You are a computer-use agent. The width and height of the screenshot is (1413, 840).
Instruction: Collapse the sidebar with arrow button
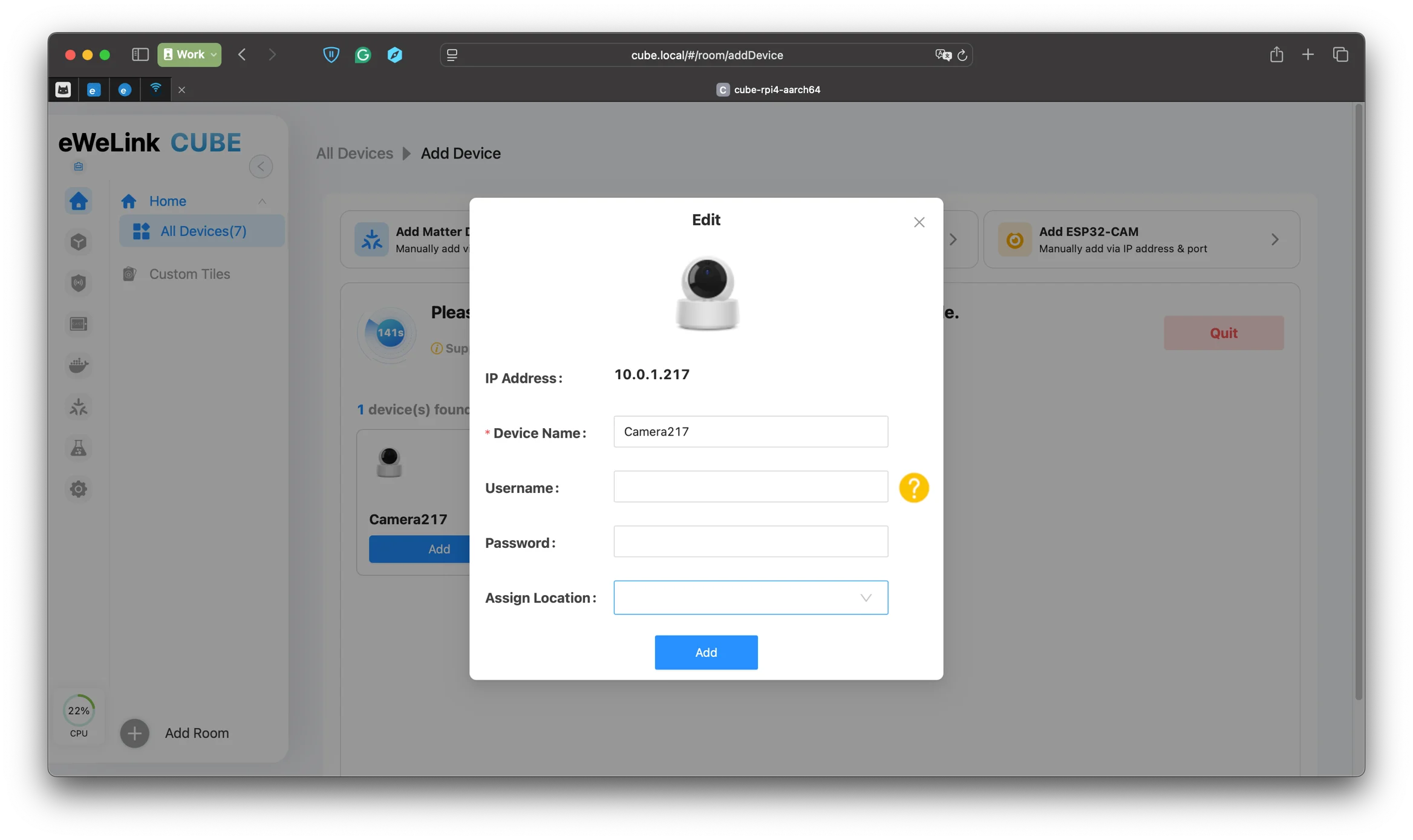coord(261,166)
